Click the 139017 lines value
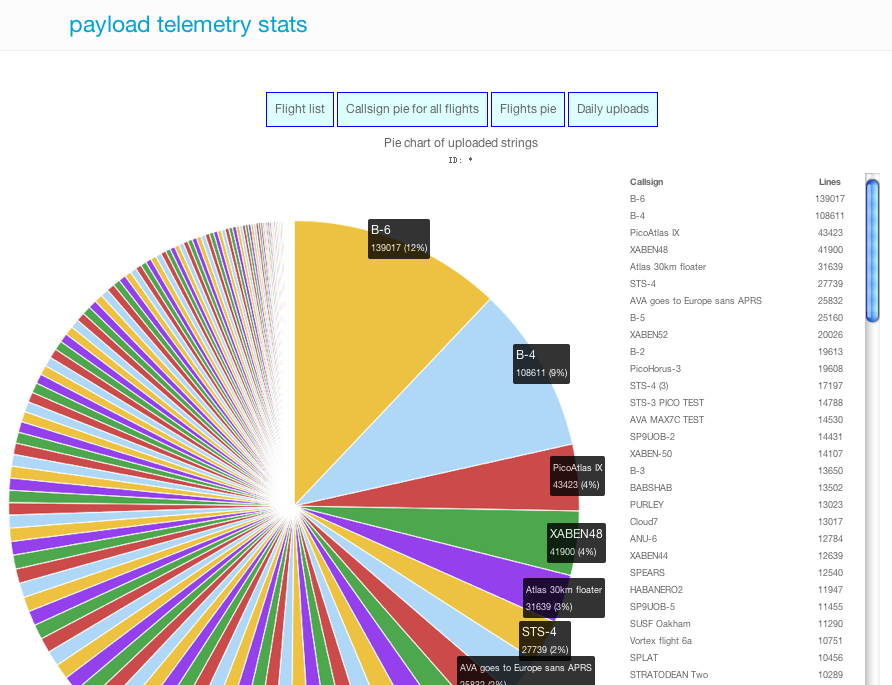The height and width of the screenshot is (685, 892). [829, 199]
